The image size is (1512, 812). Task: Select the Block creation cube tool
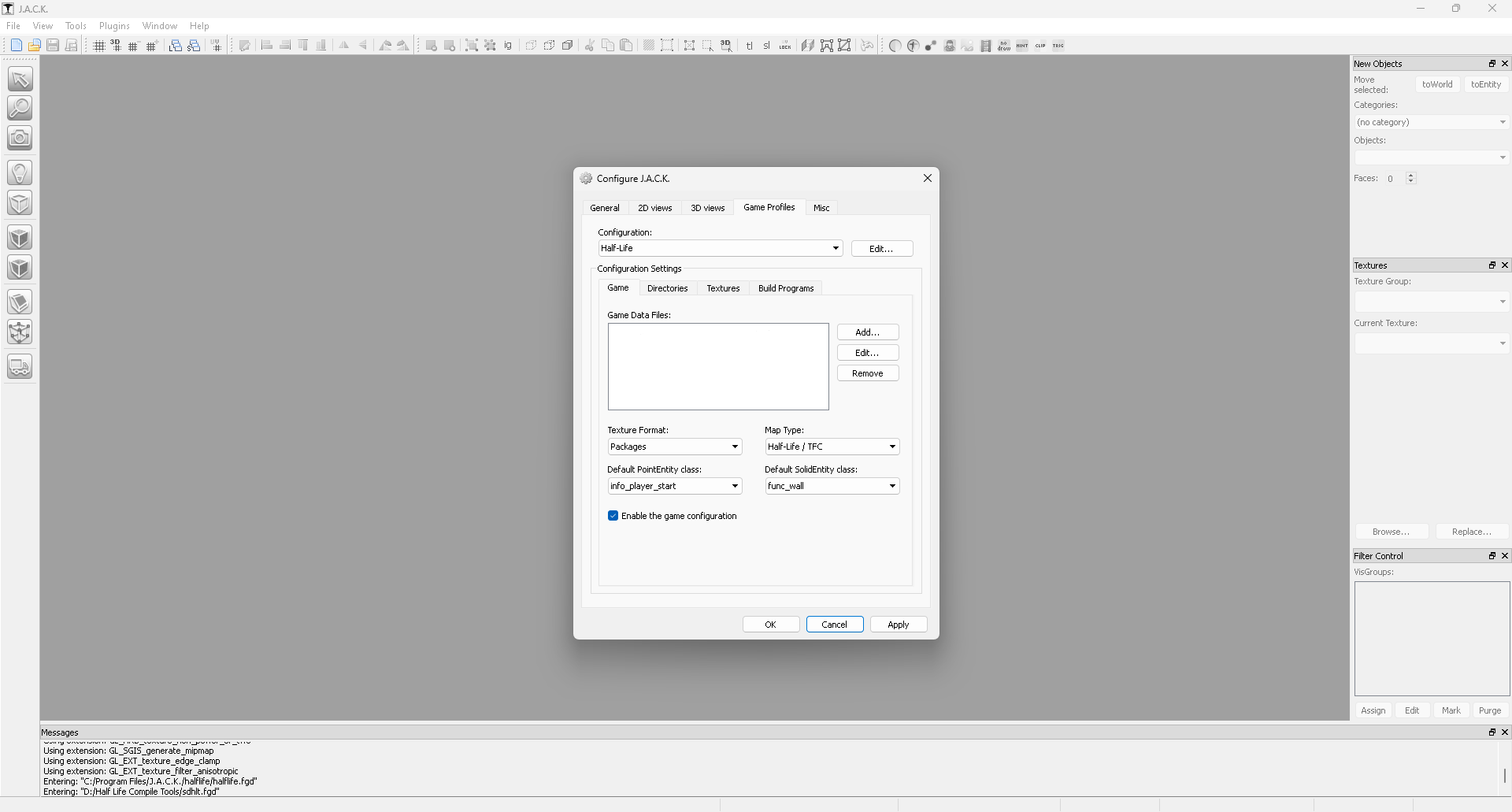[x=20, y=203]
